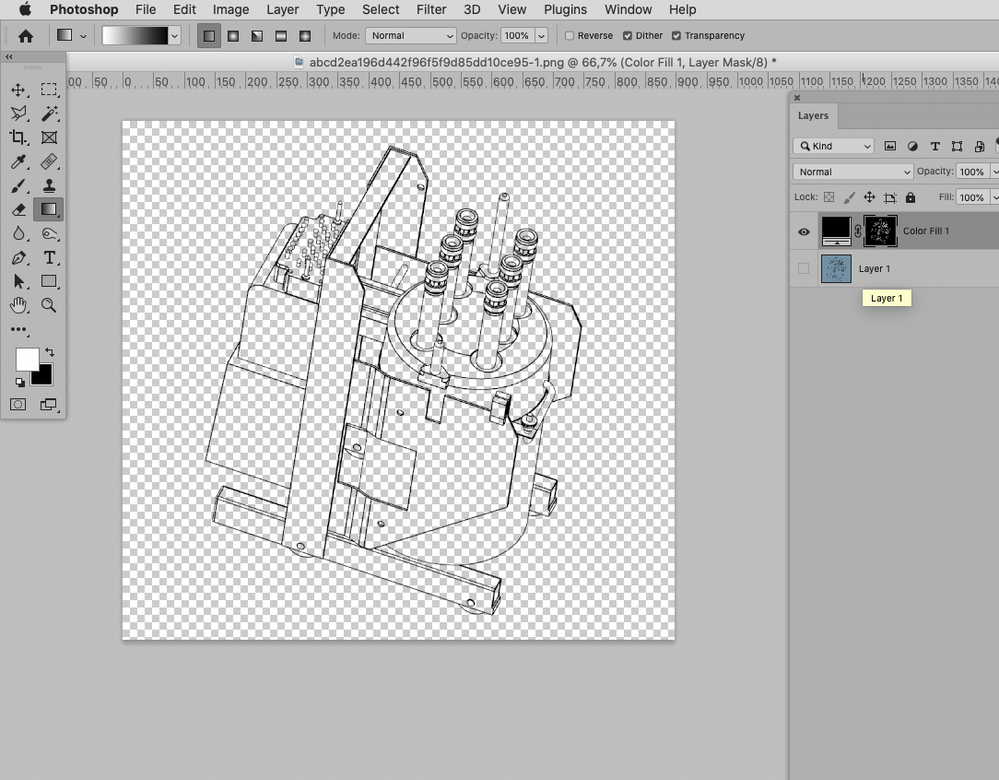The image size is (999, 780).
Task: Click the foreground color swatch
Action: (x=27, y=360)
